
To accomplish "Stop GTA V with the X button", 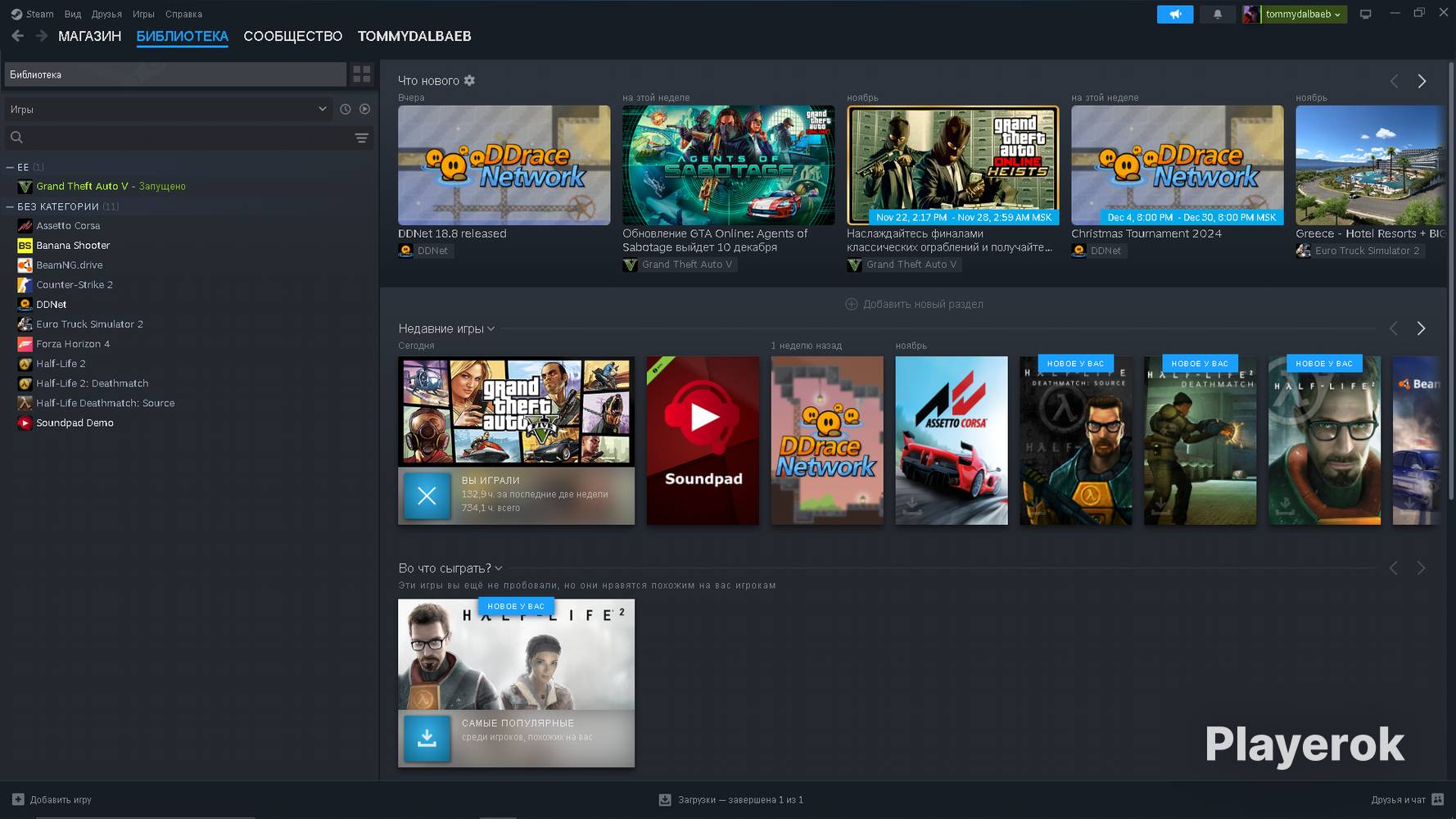I will pyautogui.click(x=427, y=495).
